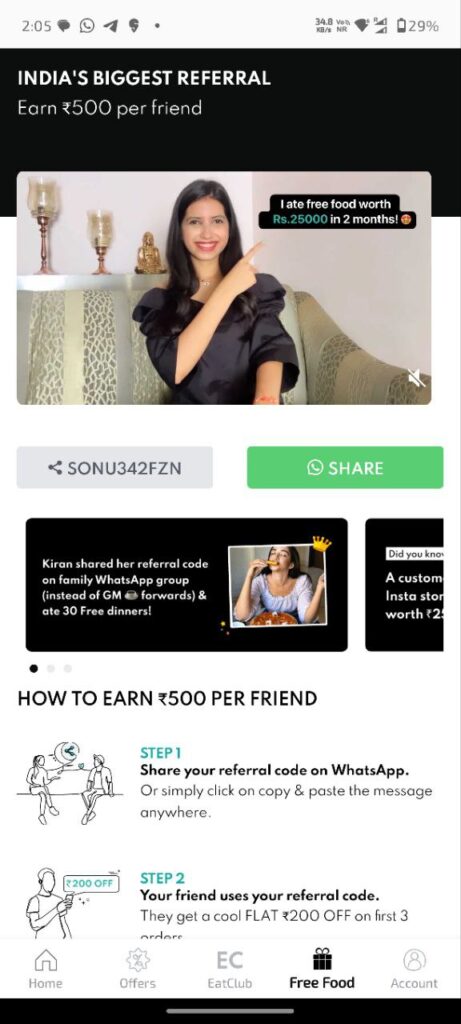
Task: Tap the Free Food gift icon
Action: [322, 959]
